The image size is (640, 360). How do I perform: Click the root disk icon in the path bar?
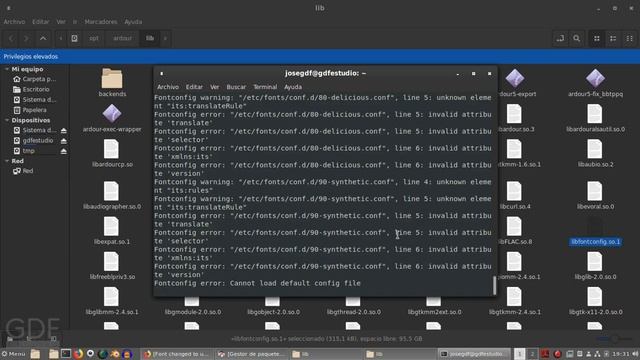point(74,38)
